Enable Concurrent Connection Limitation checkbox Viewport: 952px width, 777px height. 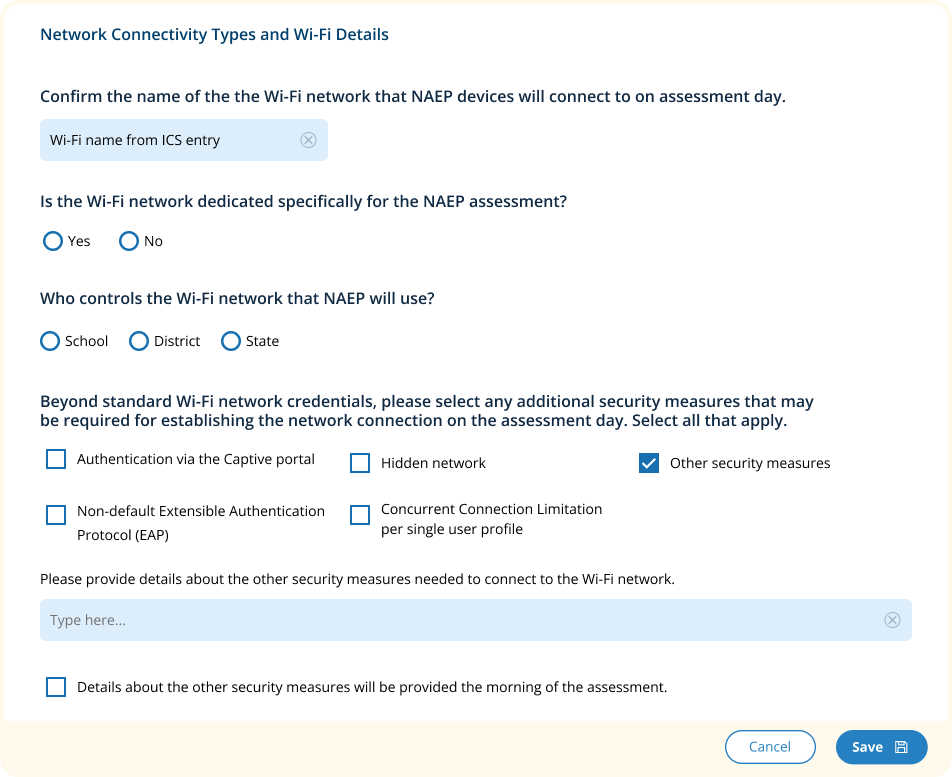tap(360, 515)
